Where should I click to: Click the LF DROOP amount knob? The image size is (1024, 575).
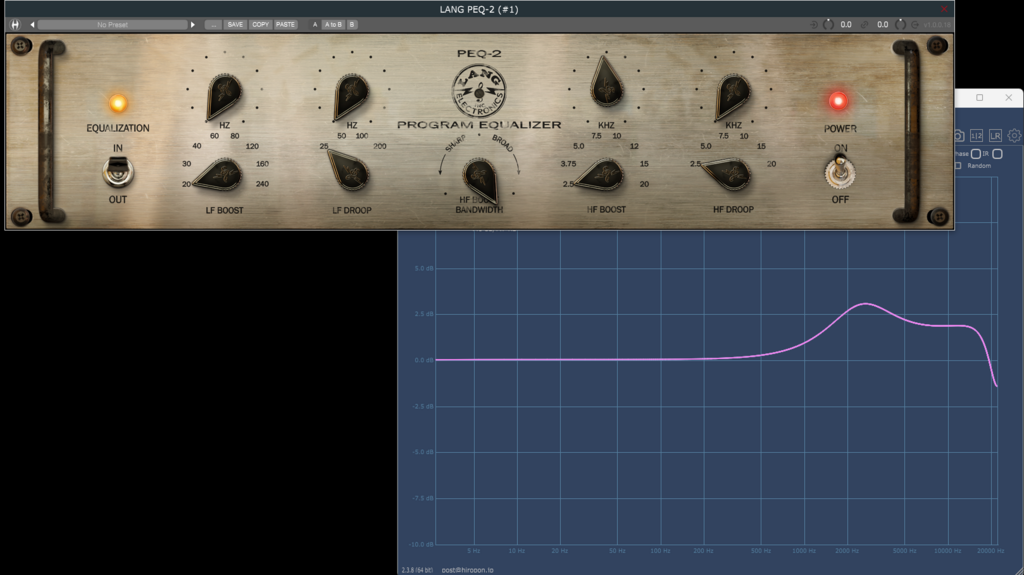(x=349, y=171)
